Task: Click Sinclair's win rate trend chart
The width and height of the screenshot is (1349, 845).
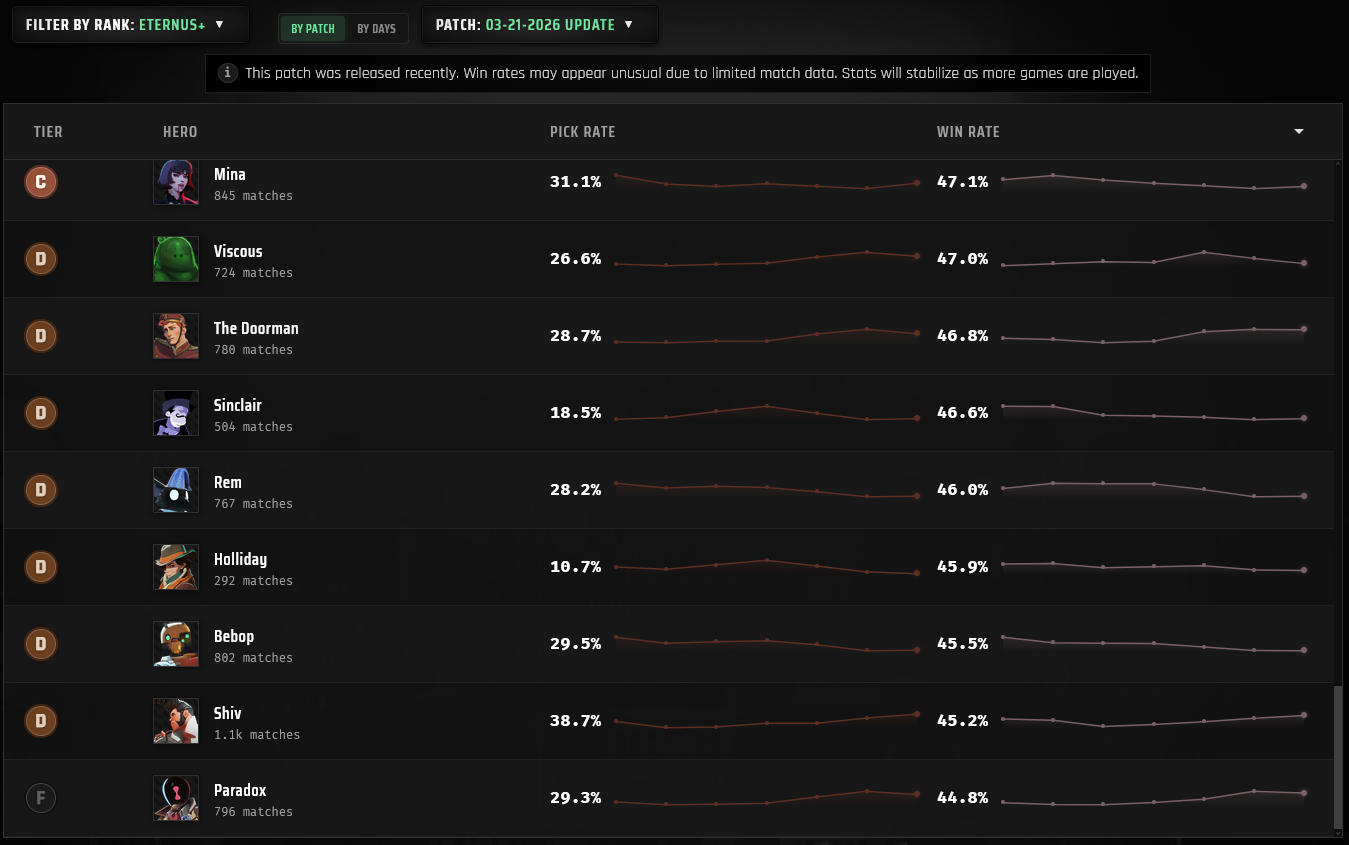Action: [1153, 413]
